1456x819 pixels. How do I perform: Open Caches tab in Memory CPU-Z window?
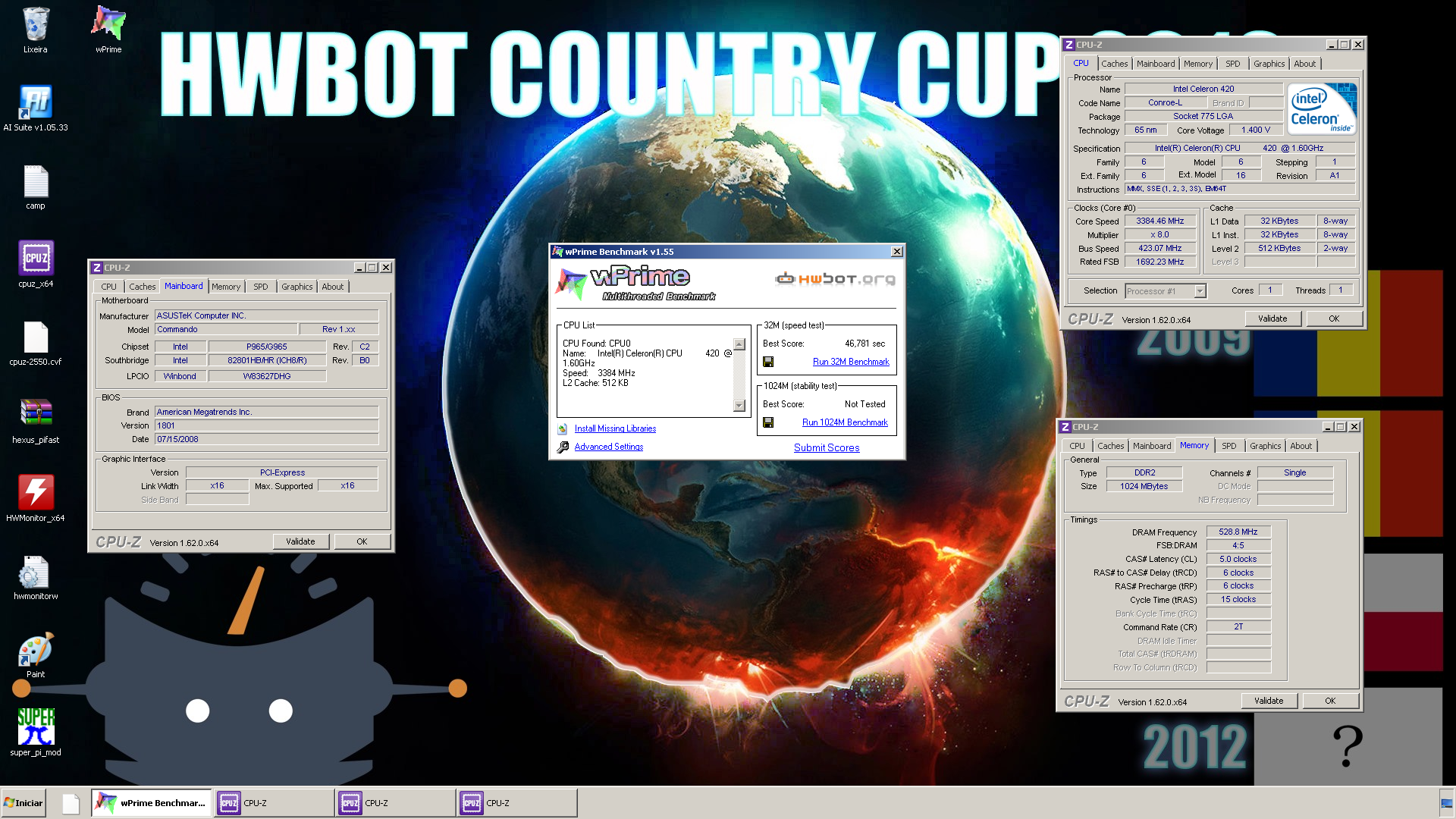(x=1110, y=446)
